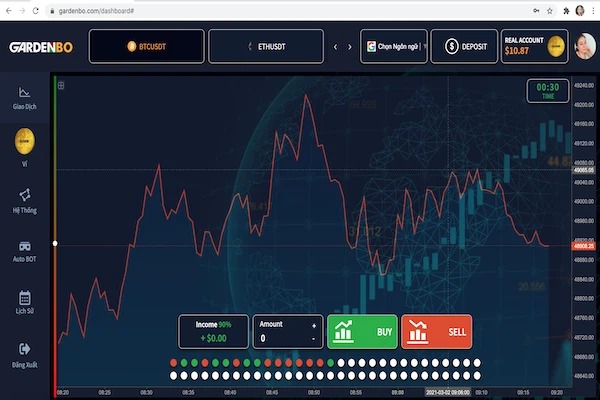Increase amount with the plus button
The width and height of the screenshot is (600, 400).
click(x=314, y=325)
